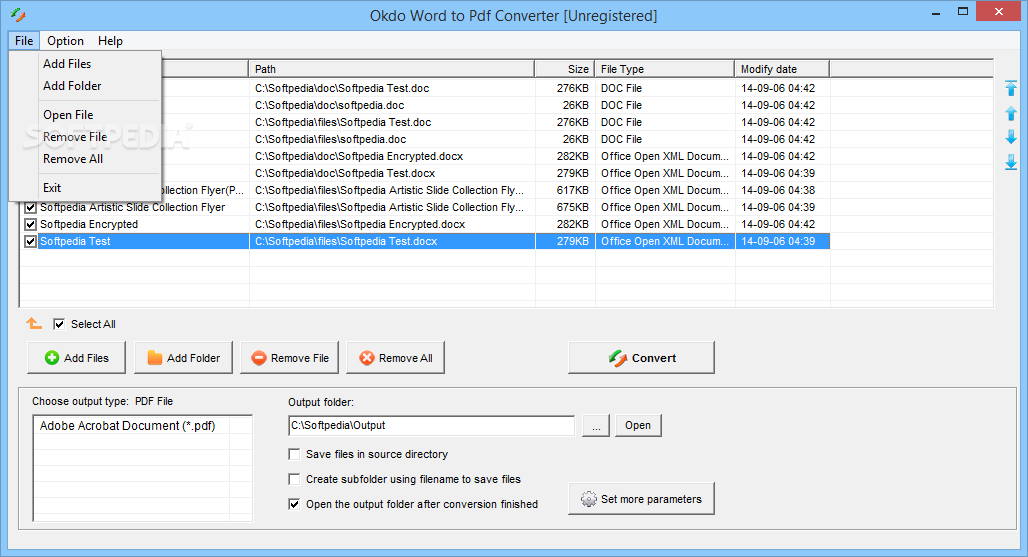Select row C:\Softpedia\files\Softpedia Encrypted.docx
This screenshot has height=557, width=1028.
(360, 224)
